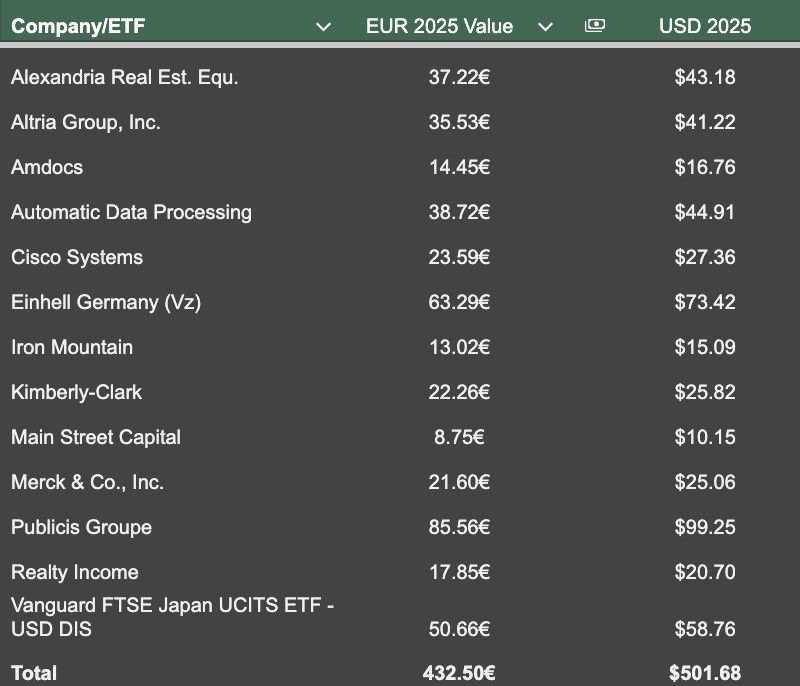The height and width of the screenshot is (686, 800).
Task: Expand the EUR 2025 Value filter chevron
Action: [x=545, y=27]
